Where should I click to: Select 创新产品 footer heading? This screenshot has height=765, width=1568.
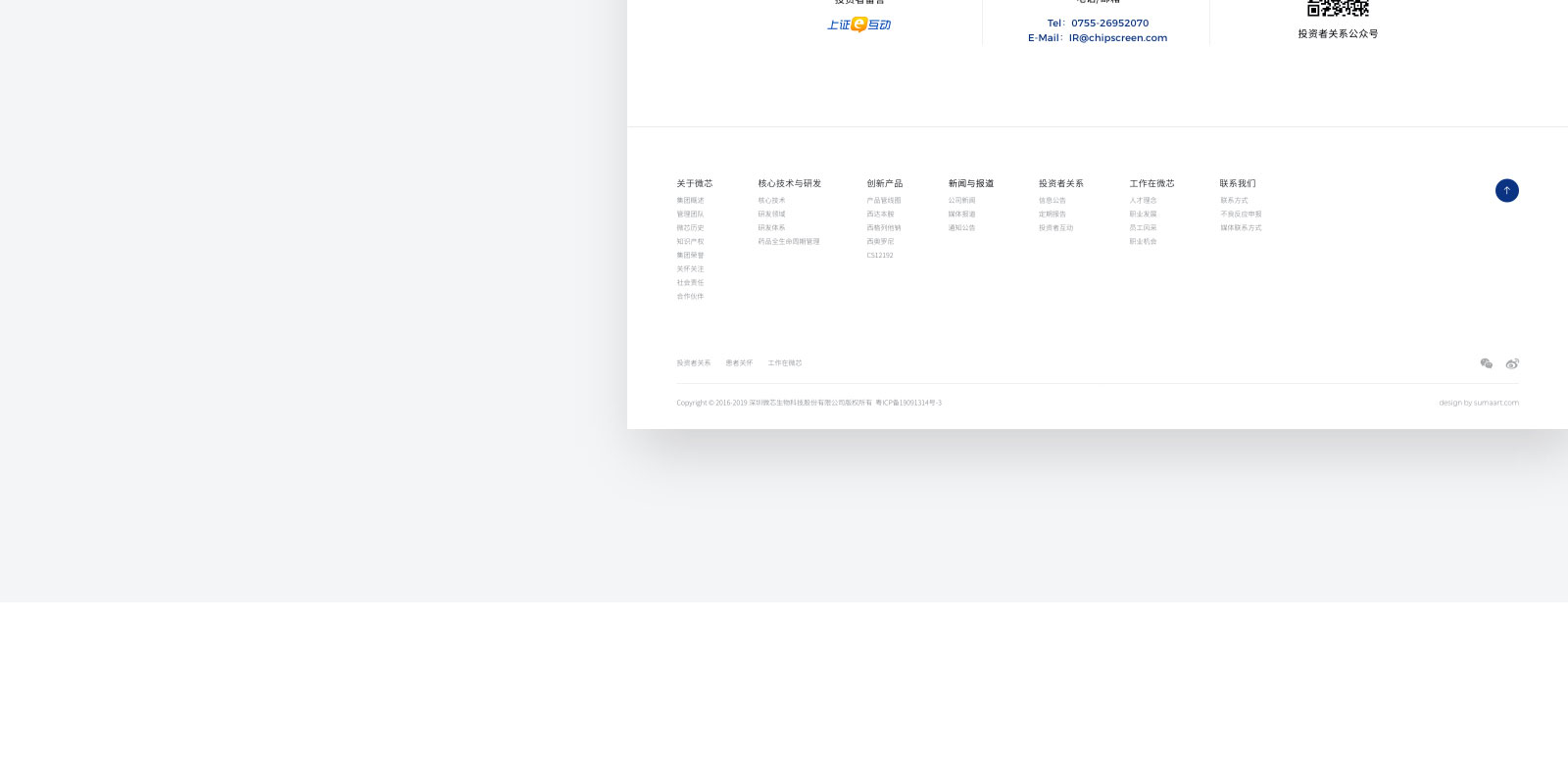(884, 183)
